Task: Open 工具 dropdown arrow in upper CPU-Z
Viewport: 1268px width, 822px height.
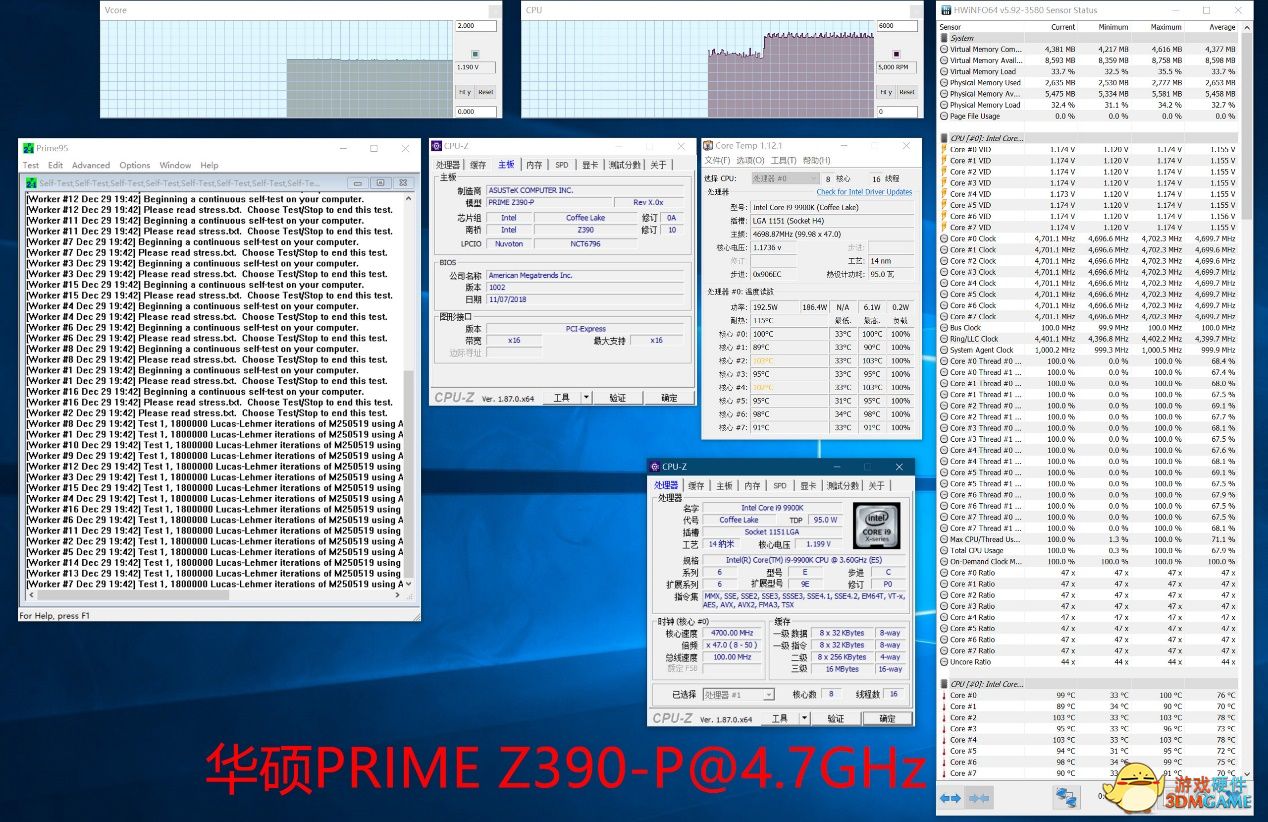Action: click(588, 398)
